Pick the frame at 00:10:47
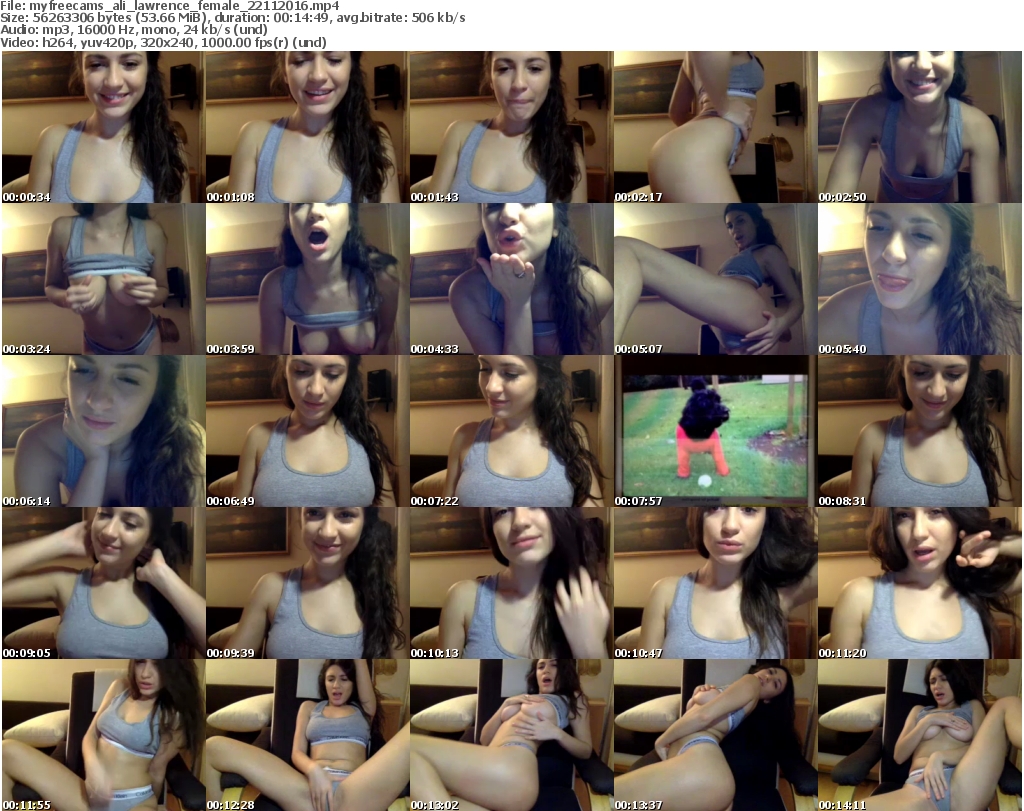The width and height of the screenshot is (1024, 811). coord(716,583)
